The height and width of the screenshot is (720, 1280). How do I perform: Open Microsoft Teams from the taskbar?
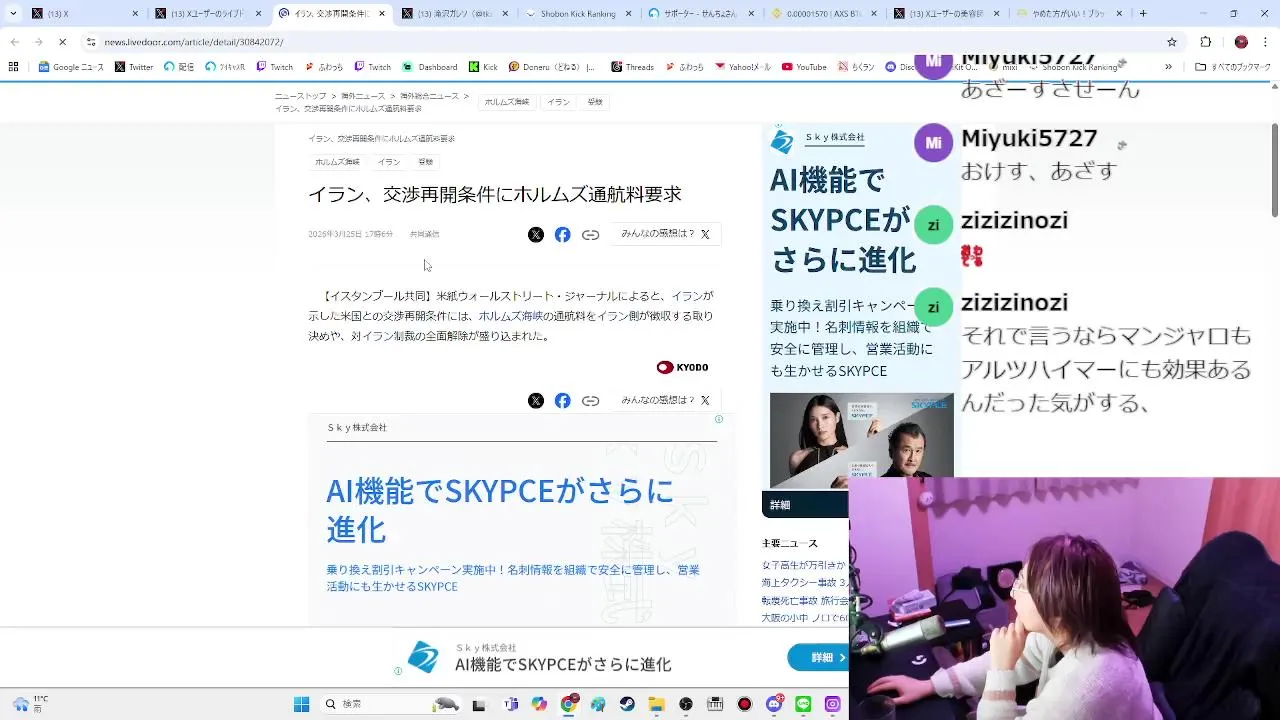pyautogui.click(x=511, y=704)
